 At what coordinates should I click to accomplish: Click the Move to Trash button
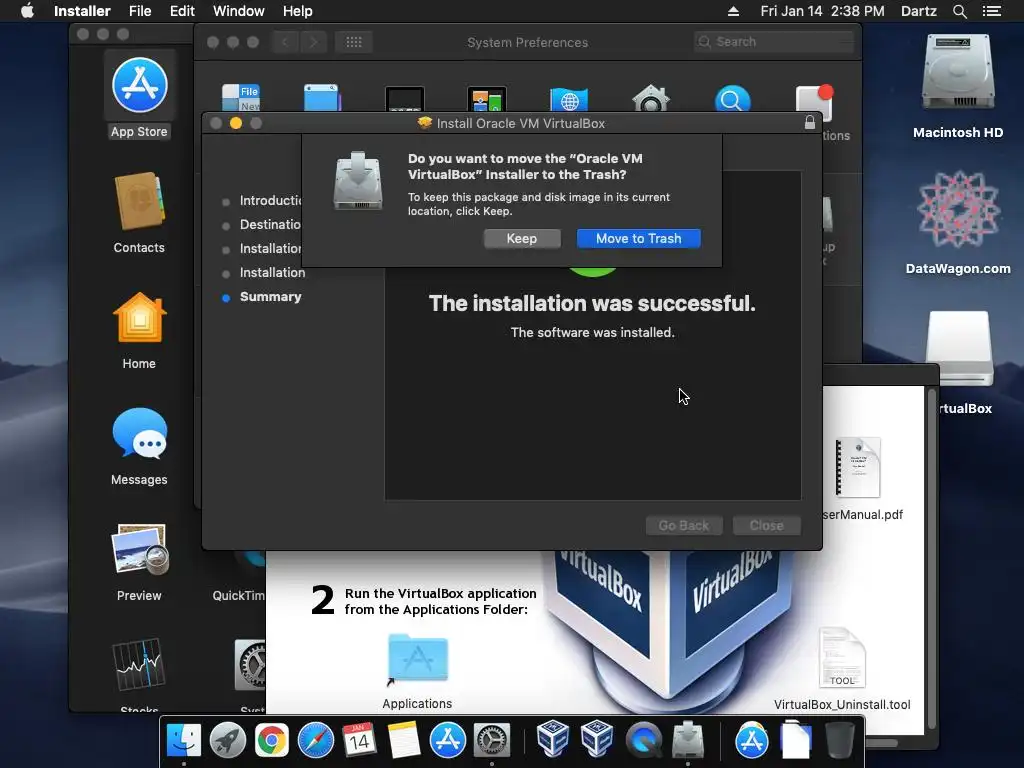pyautogui.click(x=638, y=238)
